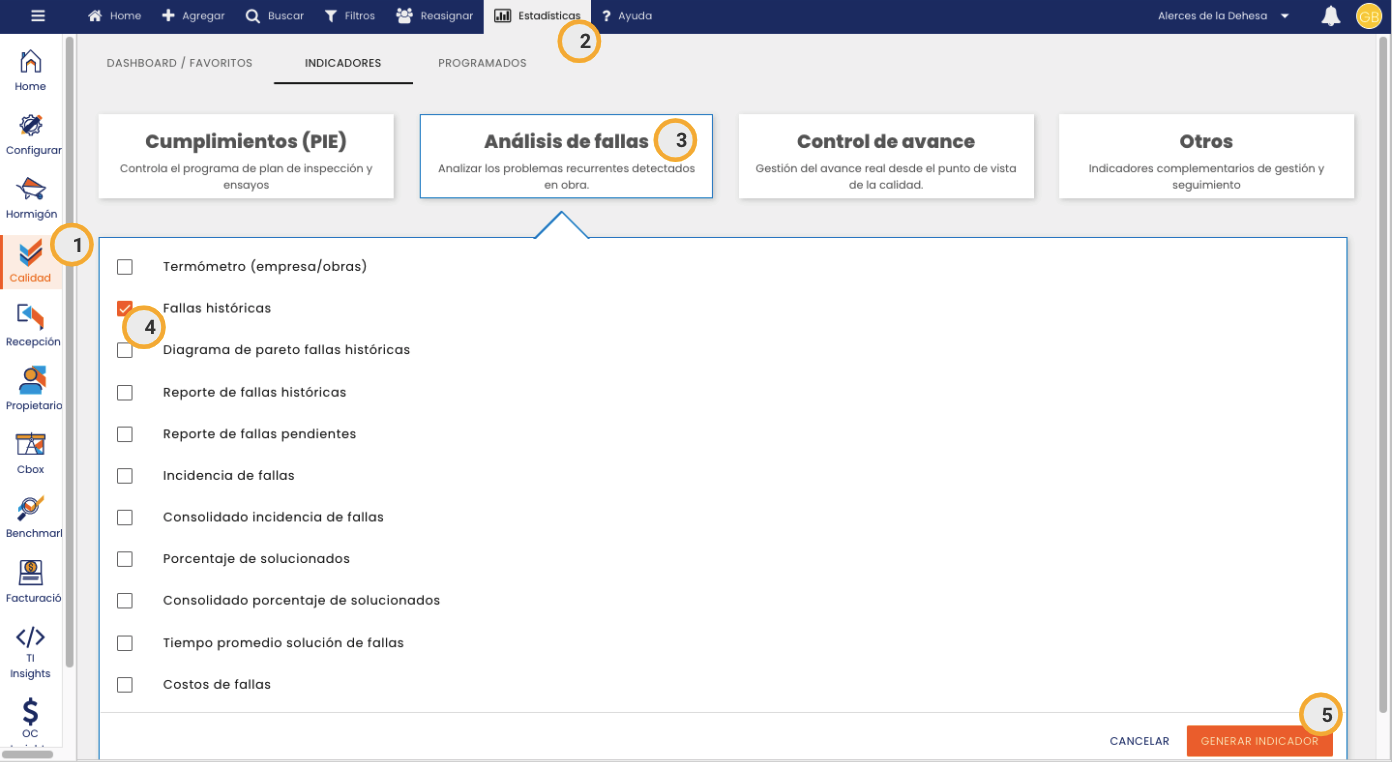Expand the Control de avance card

[x=885, y=156]
